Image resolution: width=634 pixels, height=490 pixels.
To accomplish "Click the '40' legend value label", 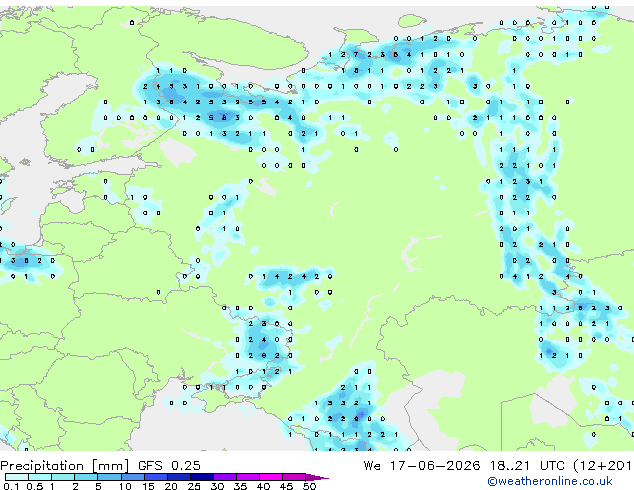I will click(264, 486).
